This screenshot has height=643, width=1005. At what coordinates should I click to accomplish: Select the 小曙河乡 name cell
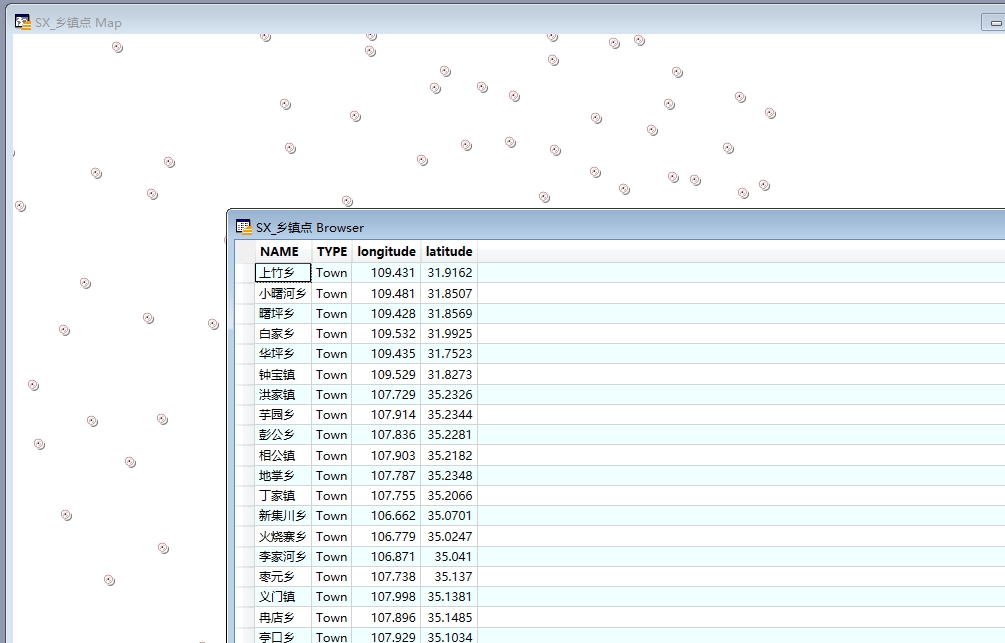tap(283, 294)
